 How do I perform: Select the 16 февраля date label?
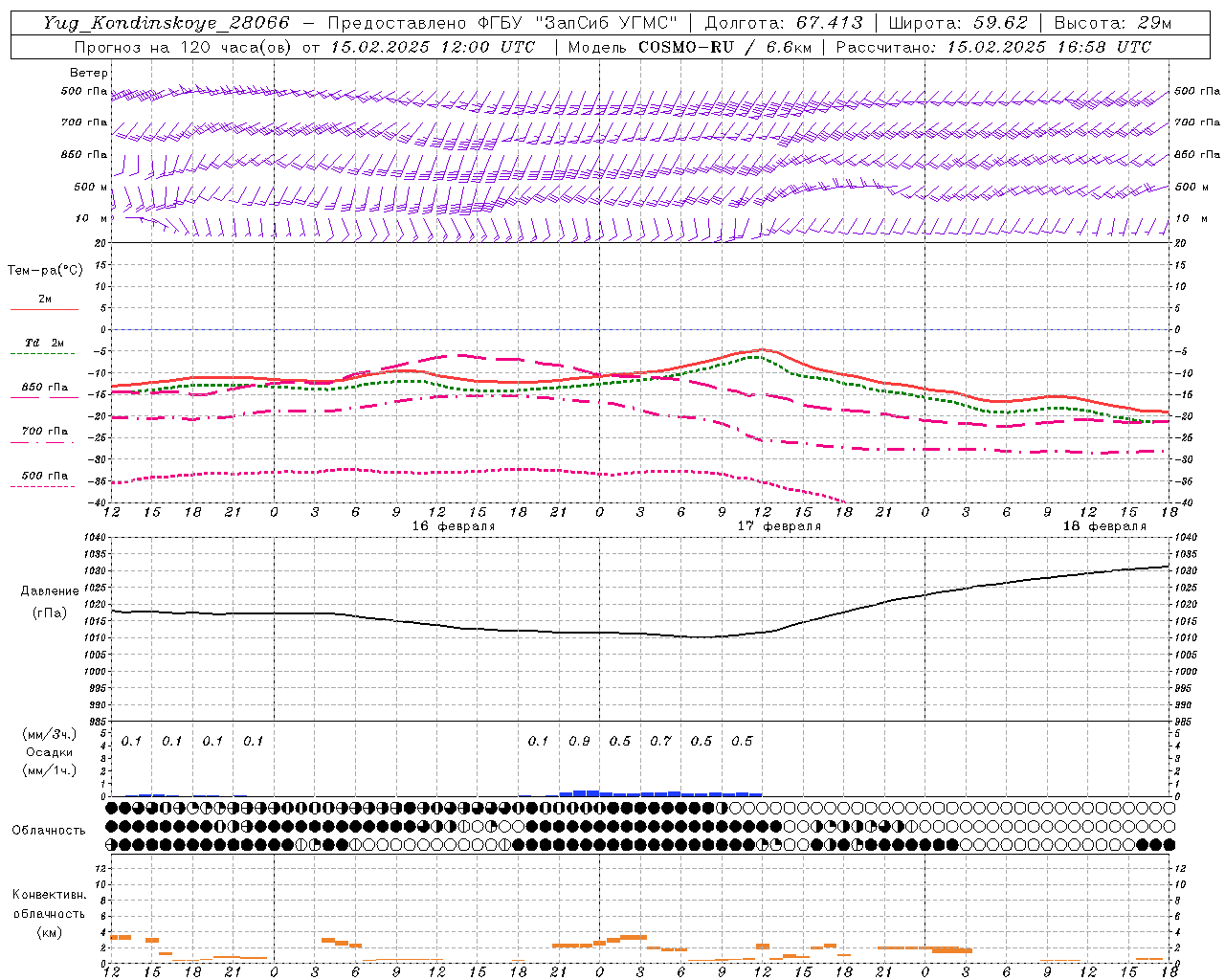(454, 526)
